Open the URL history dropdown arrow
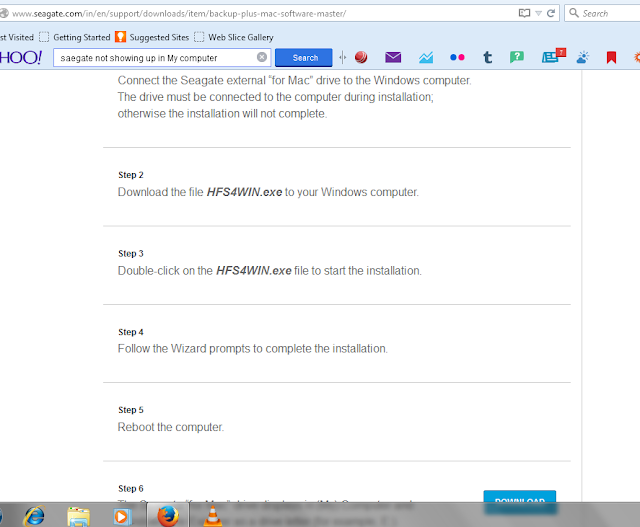Viewport: 640px width, 527px height. [x=539, y=13]
